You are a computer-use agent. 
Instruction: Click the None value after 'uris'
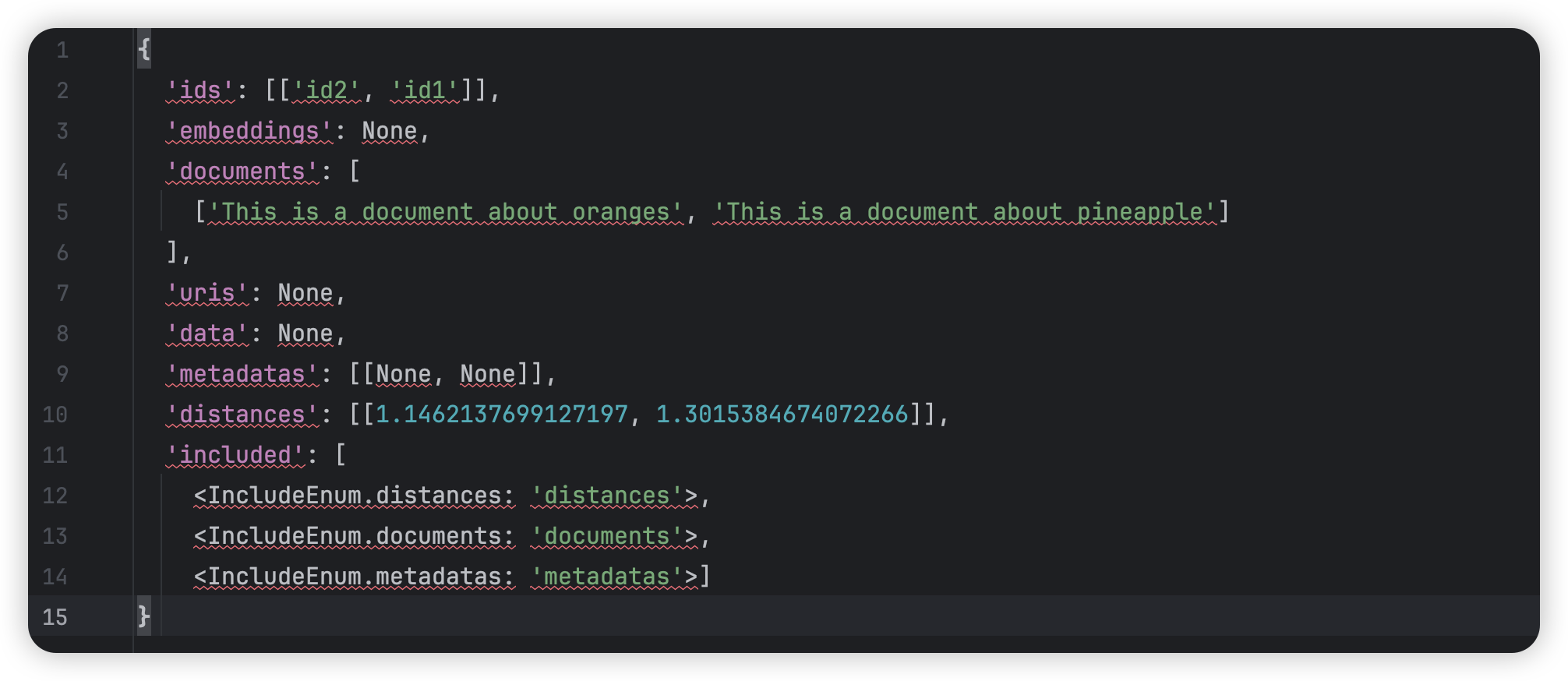pyautogui.click(x=305, y=293)
